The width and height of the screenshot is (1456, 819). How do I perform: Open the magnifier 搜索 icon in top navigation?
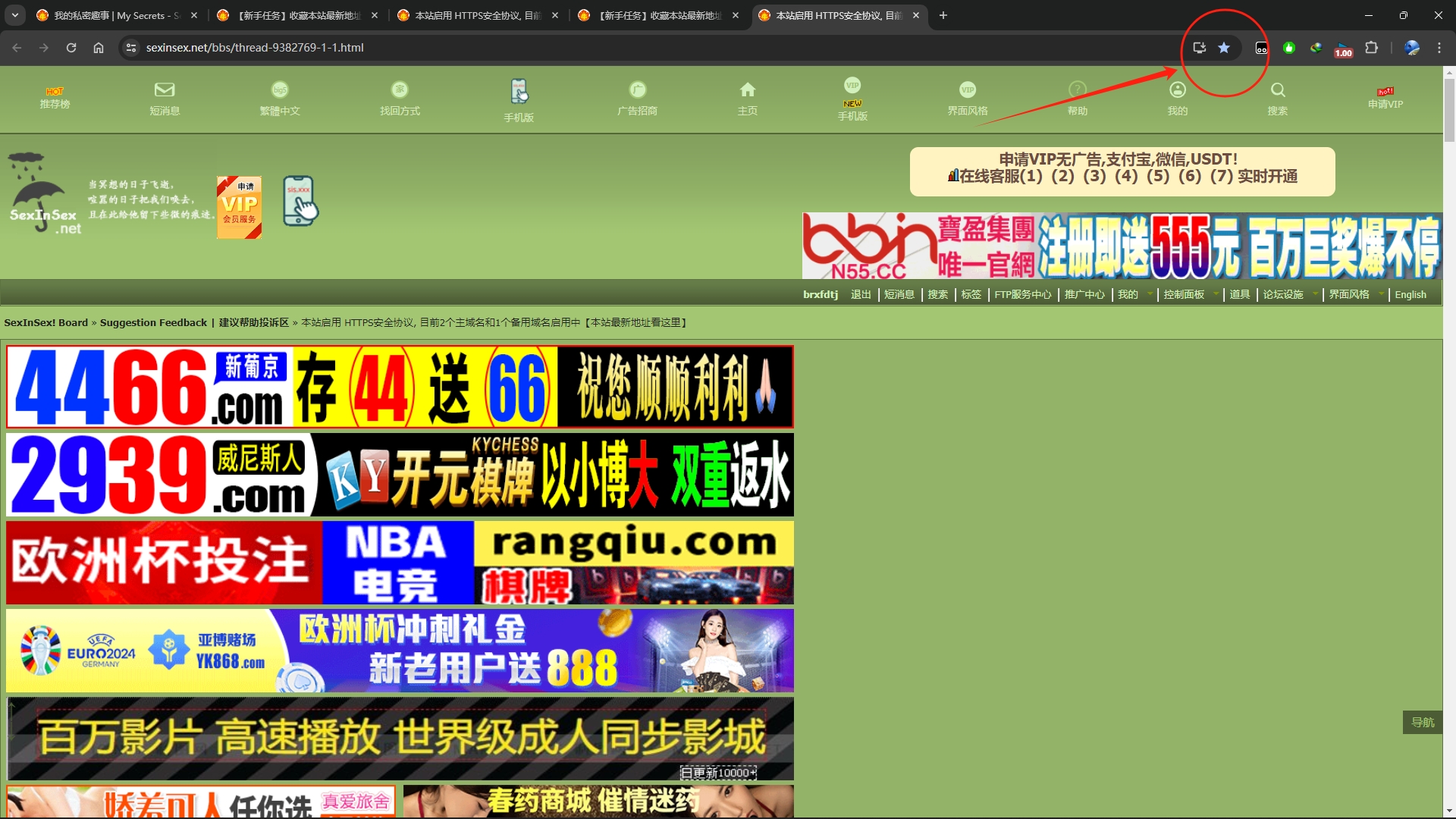(1278, 99)
